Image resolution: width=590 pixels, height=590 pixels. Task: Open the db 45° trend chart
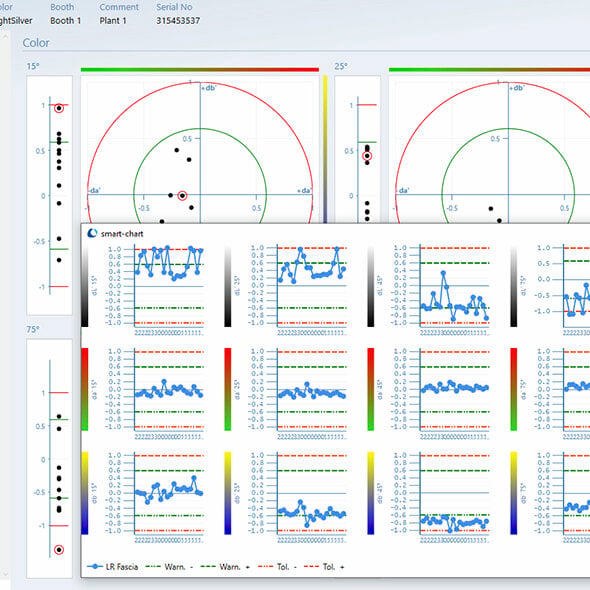click(454, 493)
